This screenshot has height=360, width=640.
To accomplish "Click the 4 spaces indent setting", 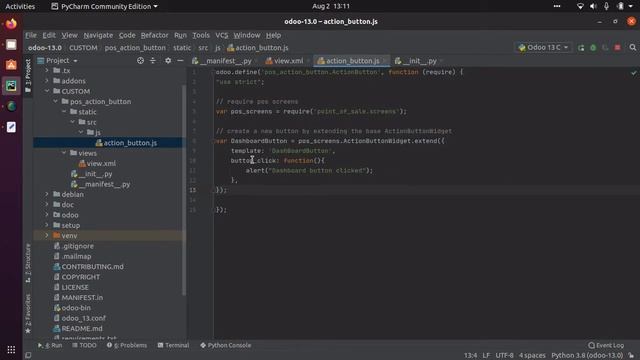I will 532,356.
